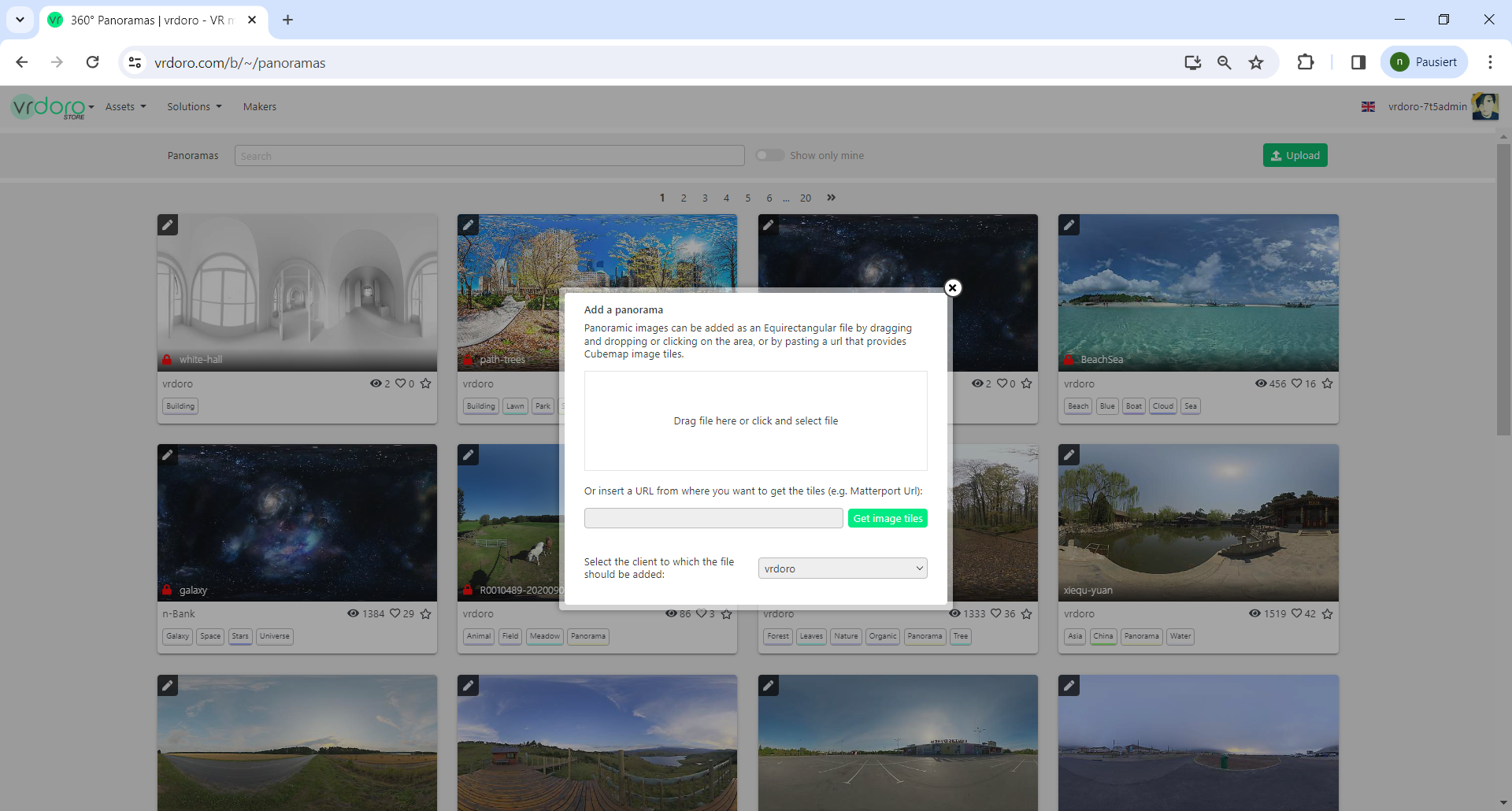Expand the Solutions menu
The width and height of the screenshot is (1512, 811).
point(194,107)
